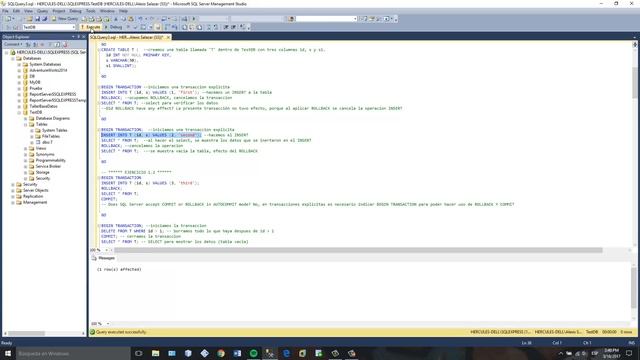Collapse the Tables folder under TestDB
This screenshot has width=640, height=360.
click(25, 124)
